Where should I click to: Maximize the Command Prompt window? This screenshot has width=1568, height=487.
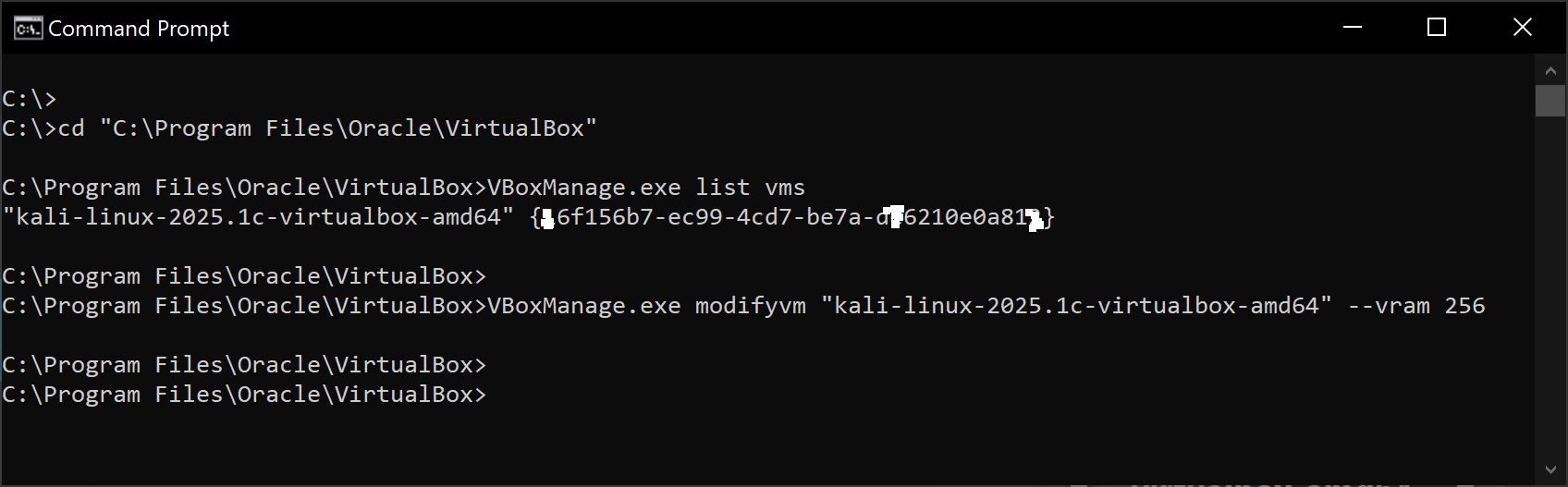click(x=1437, y=28)
